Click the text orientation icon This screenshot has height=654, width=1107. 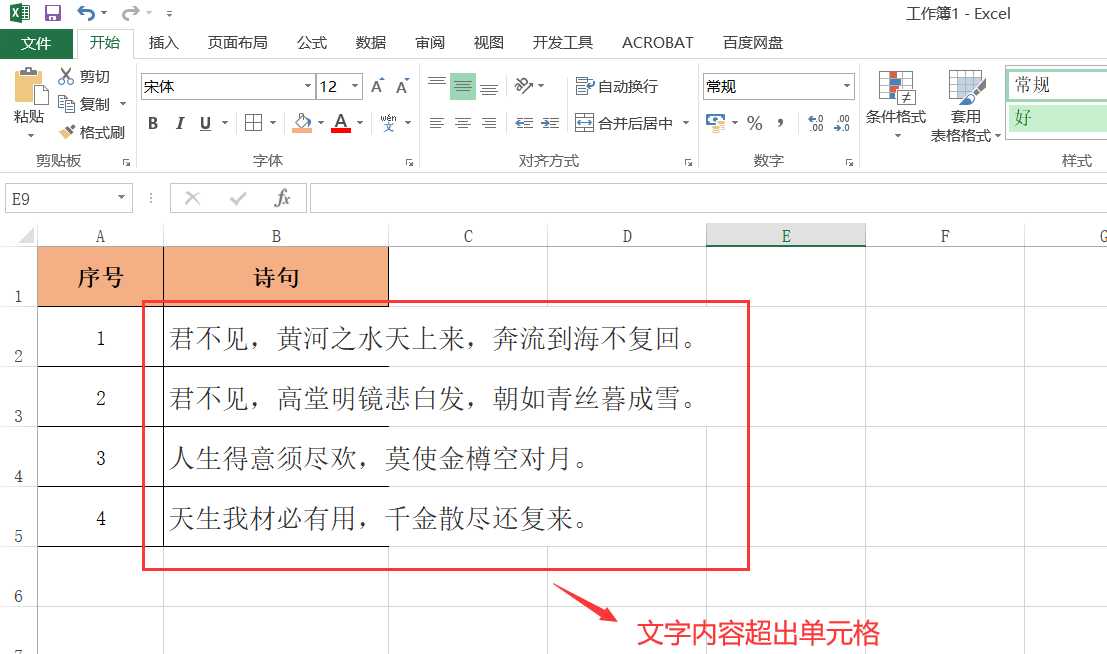point(524,85)
